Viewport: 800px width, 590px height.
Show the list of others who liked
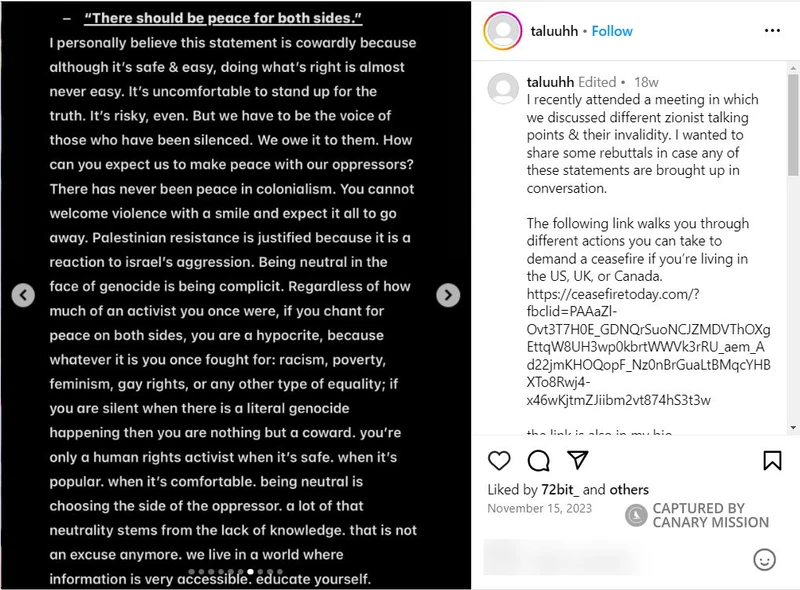[x=629, y=490]
